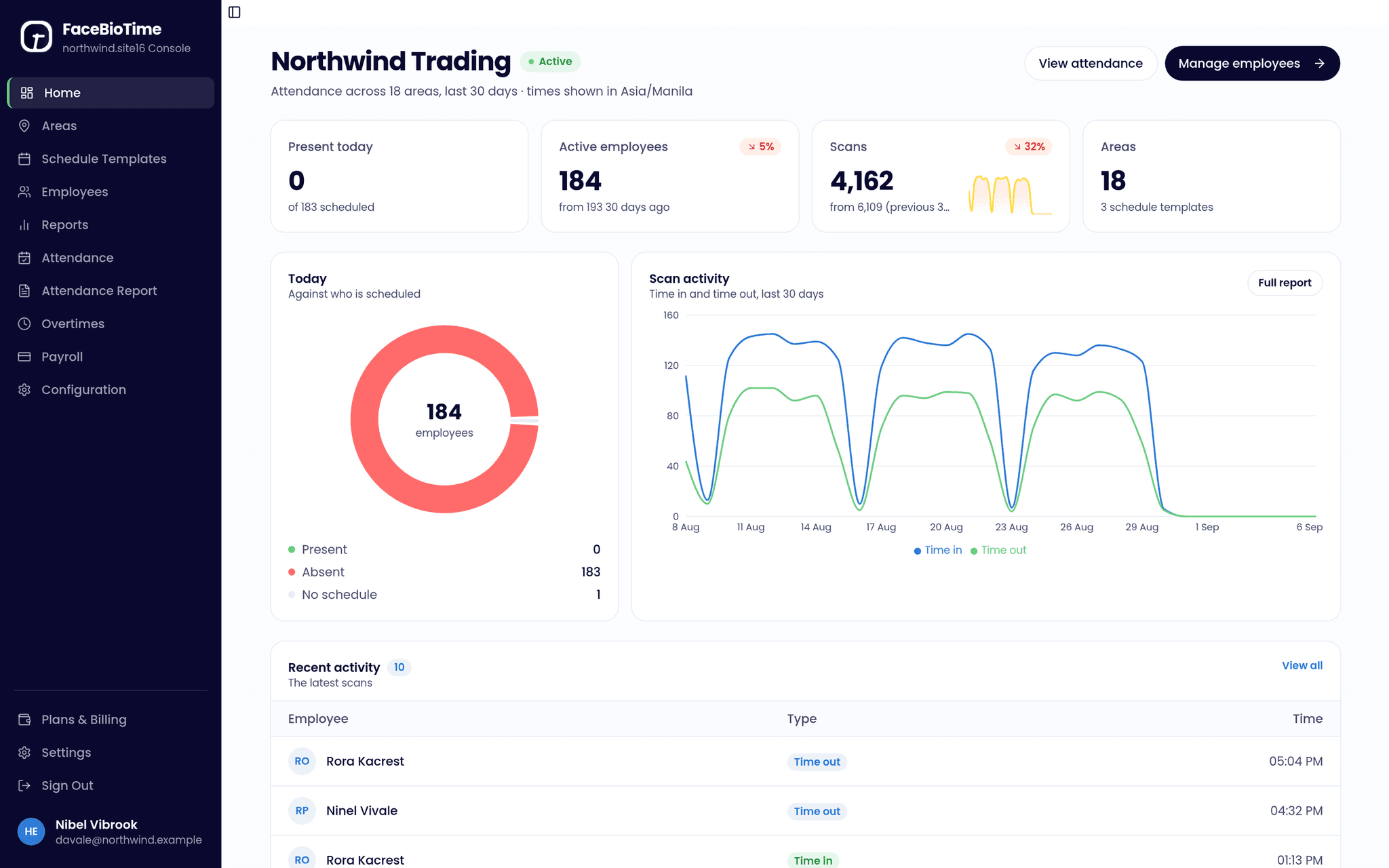Open Home via its grid icon
The image size is (1389, 868).
click(x=27, y=93)
